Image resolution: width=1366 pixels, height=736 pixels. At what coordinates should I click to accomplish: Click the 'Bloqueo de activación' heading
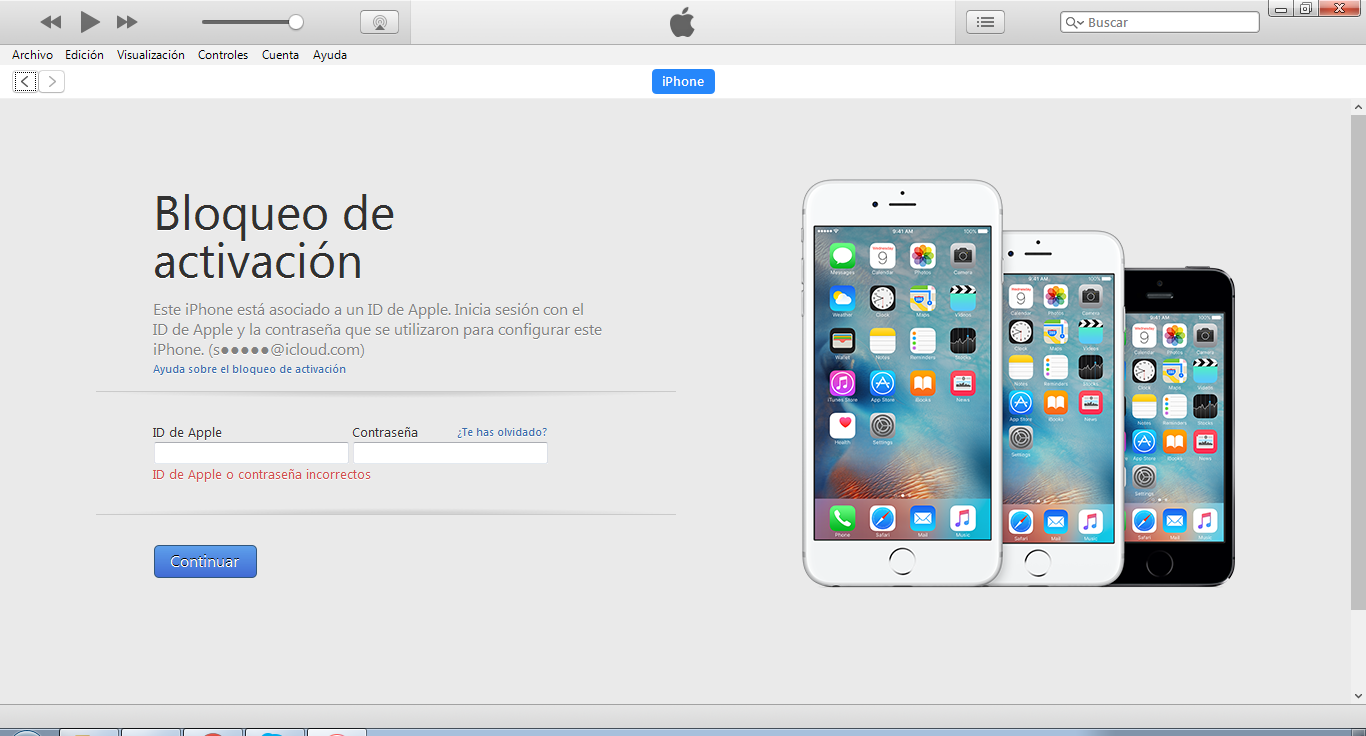click(x=274, y=237)
